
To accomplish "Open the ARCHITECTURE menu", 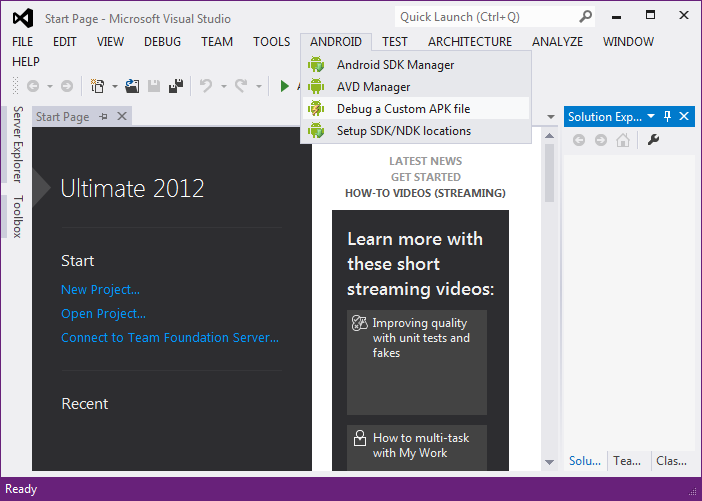I will pos(470,42).
